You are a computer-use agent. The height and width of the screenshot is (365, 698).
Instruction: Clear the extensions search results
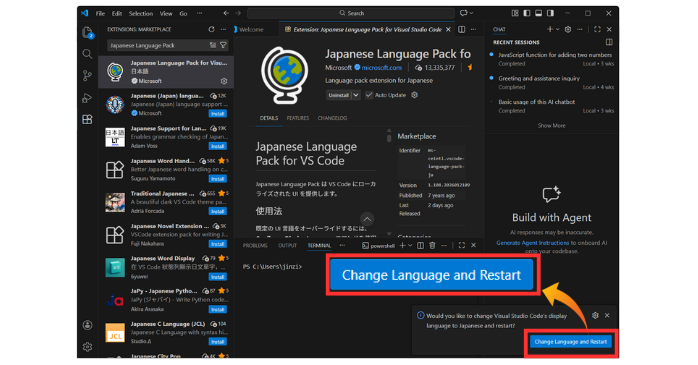point(213,45)
